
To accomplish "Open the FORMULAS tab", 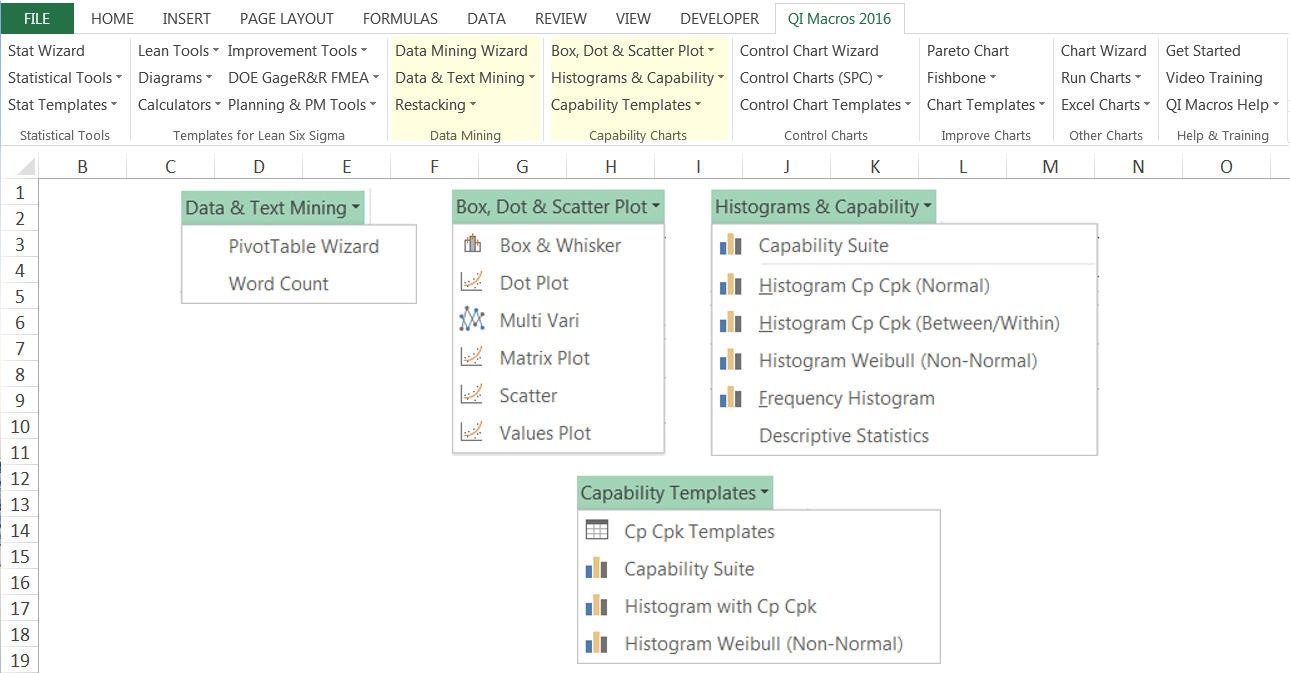I will pyautogui.click(x=400, y=18).
